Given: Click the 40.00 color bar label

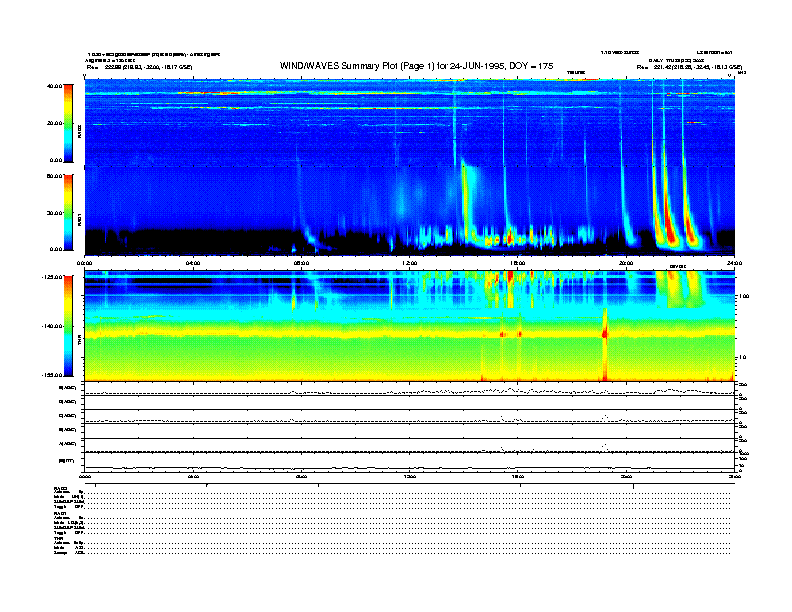Looking at the screenshot, I should click(x=54, y=86).
